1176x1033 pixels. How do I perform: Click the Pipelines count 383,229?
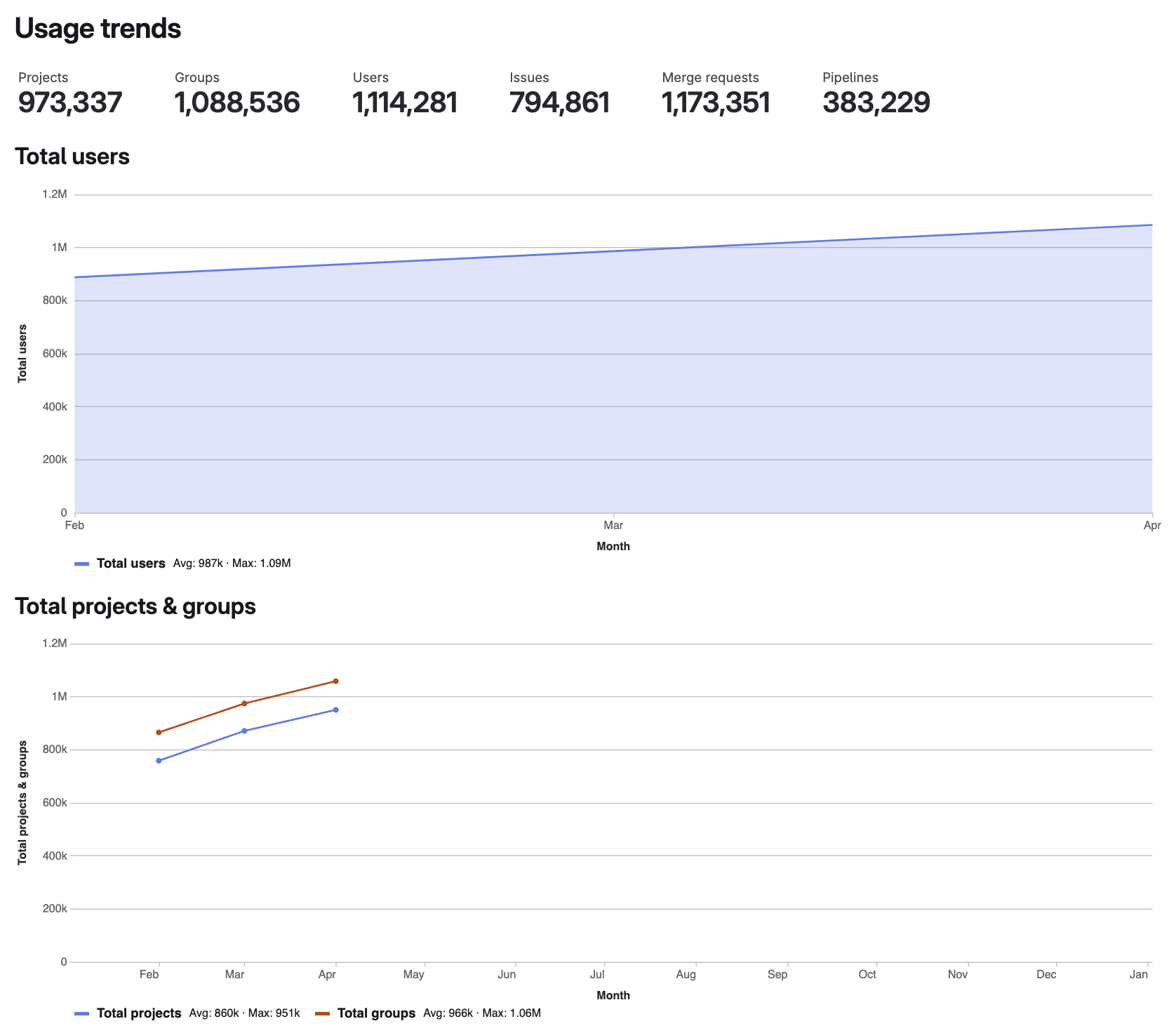tap(876, 102)
